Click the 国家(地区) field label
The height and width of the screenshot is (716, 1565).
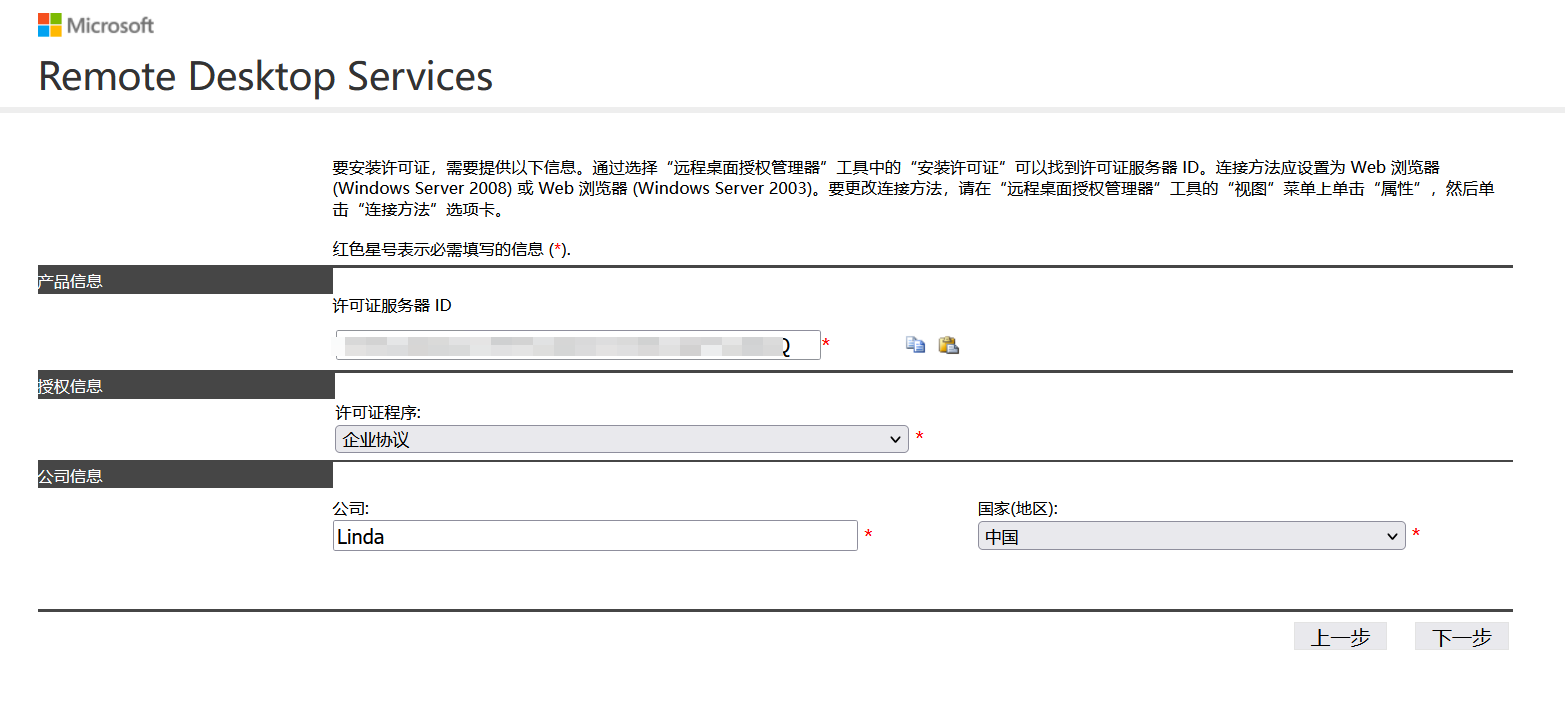pyautogui.click(x=1017, y=508)
